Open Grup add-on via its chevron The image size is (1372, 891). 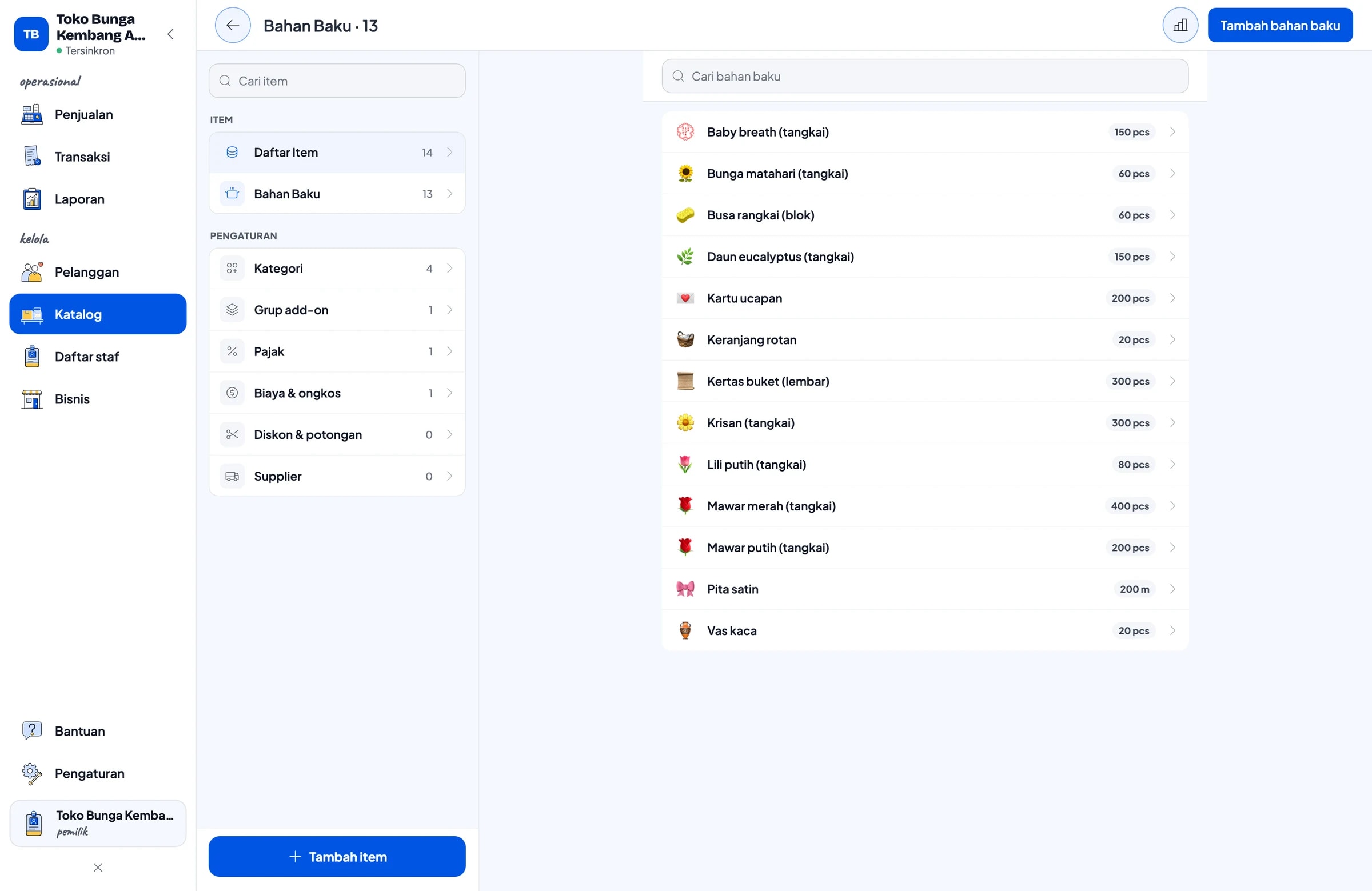point(450,310)
